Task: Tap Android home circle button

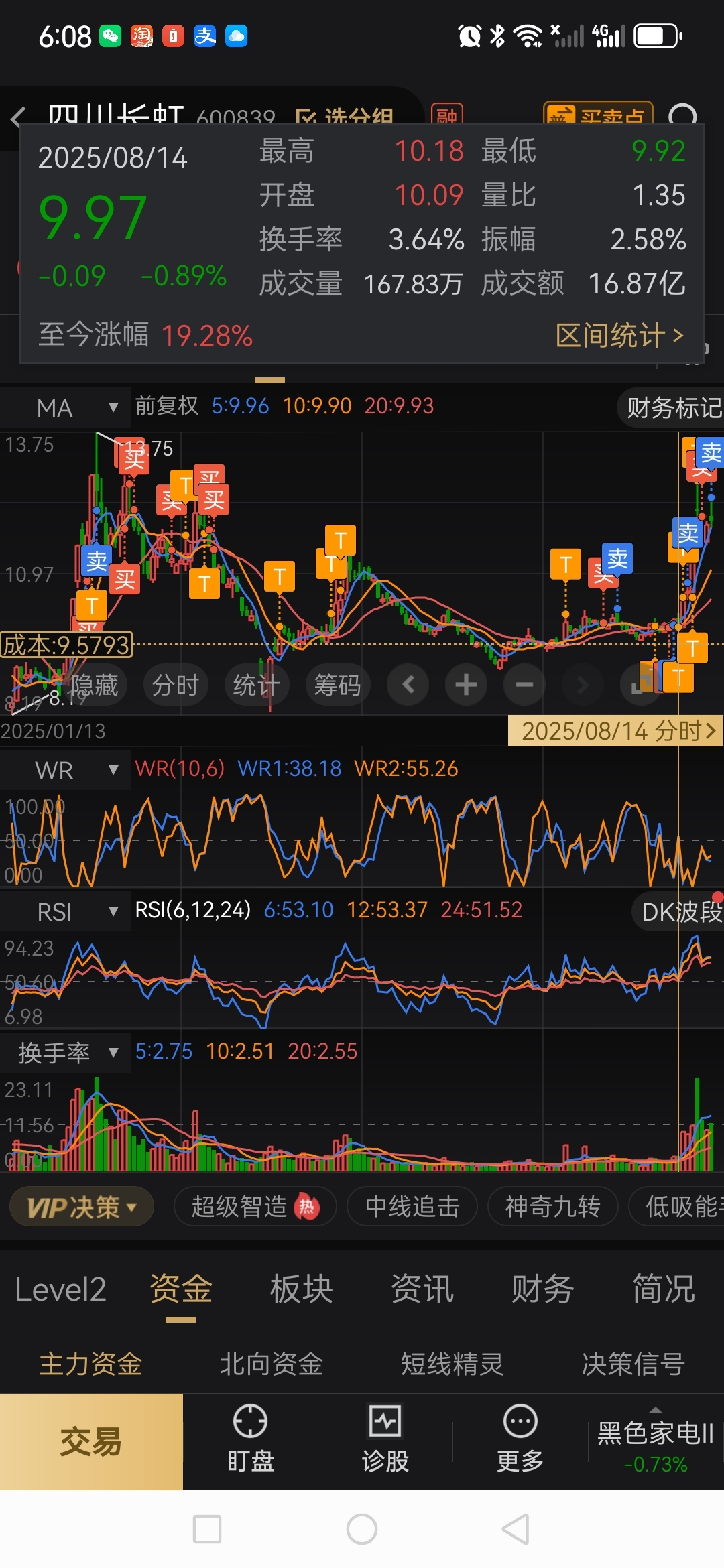Action: coord(362,1529)
